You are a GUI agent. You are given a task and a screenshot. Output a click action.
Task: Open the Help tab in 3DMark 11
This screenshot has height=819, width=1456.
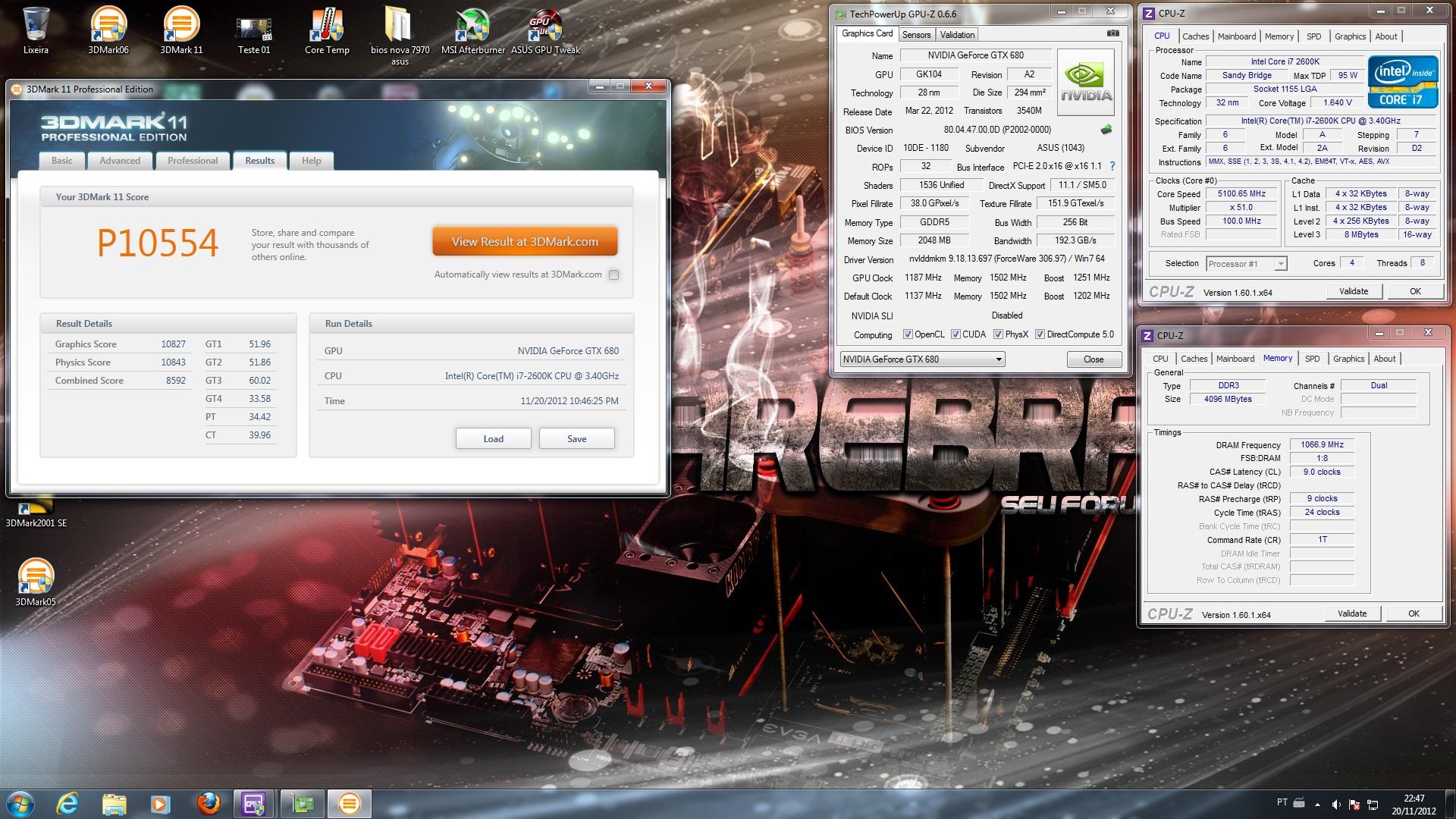[312, 161]
